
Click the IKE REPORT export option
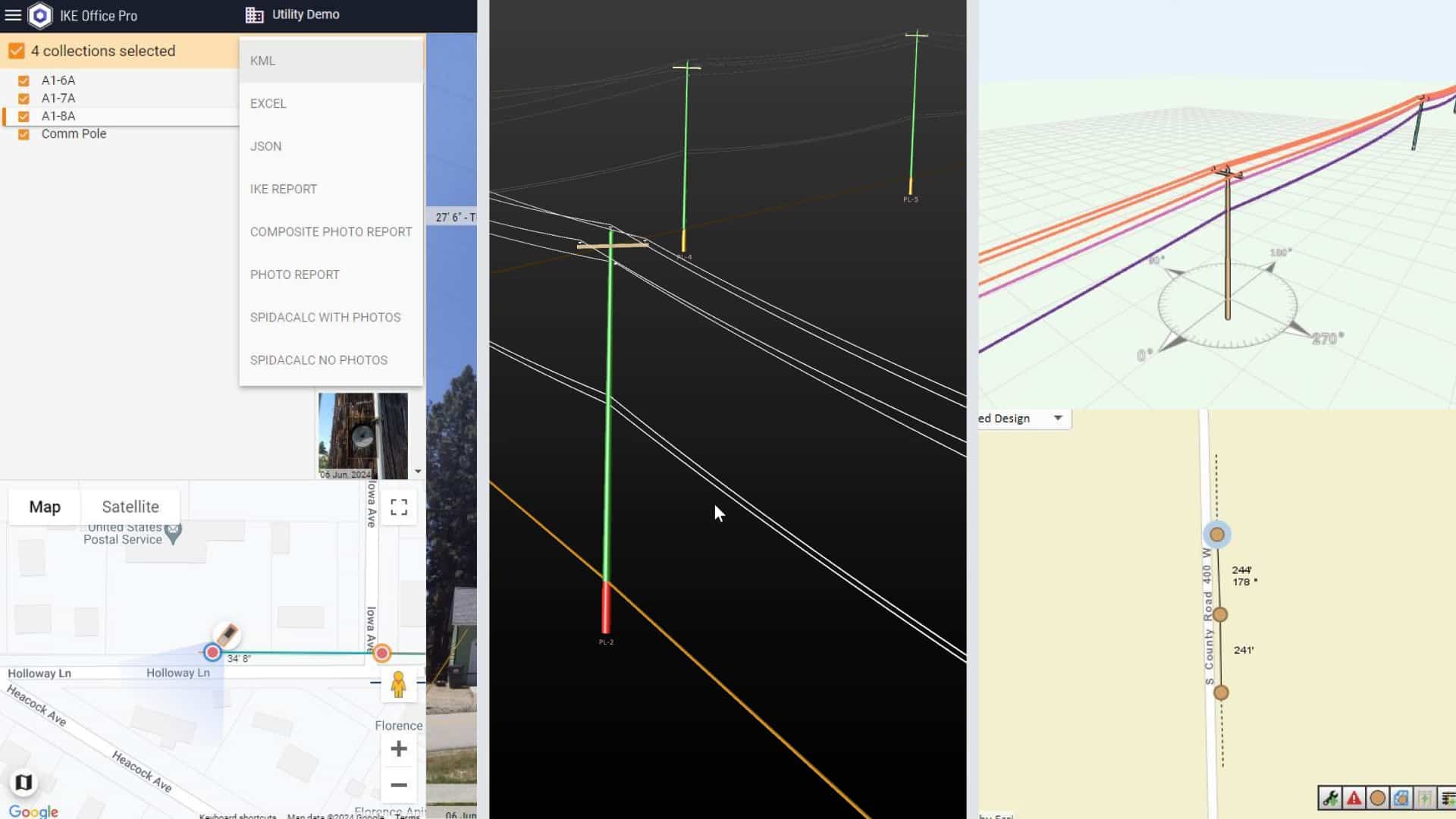284,189
